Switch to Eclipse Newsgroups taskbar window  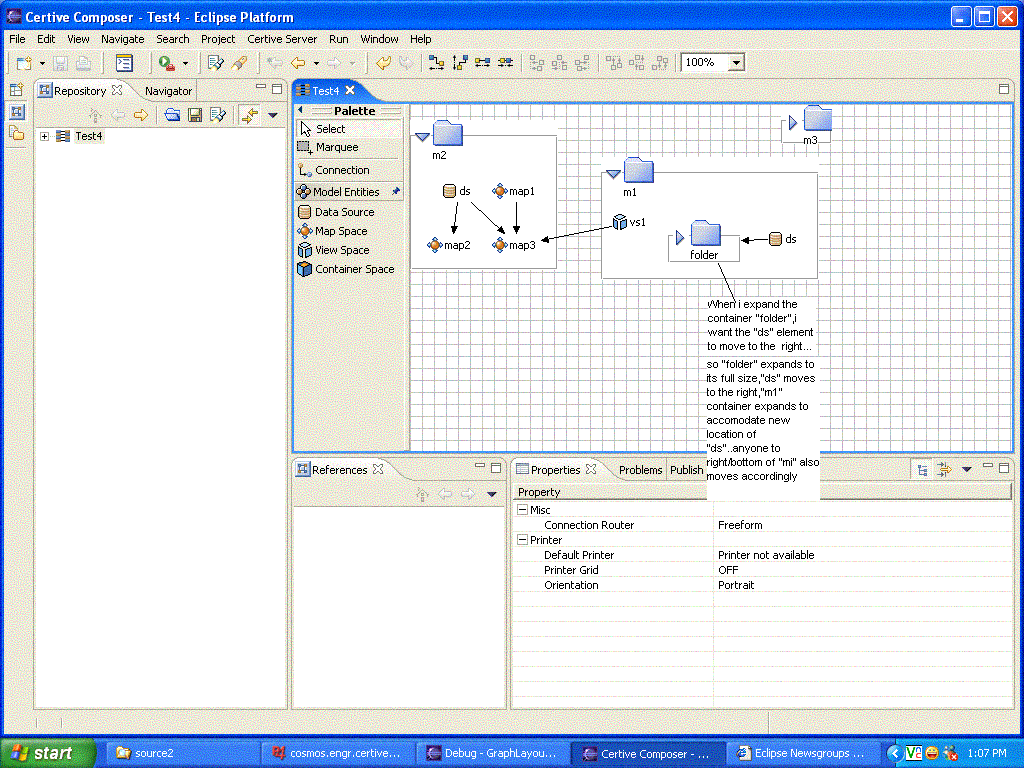(803, 753)
